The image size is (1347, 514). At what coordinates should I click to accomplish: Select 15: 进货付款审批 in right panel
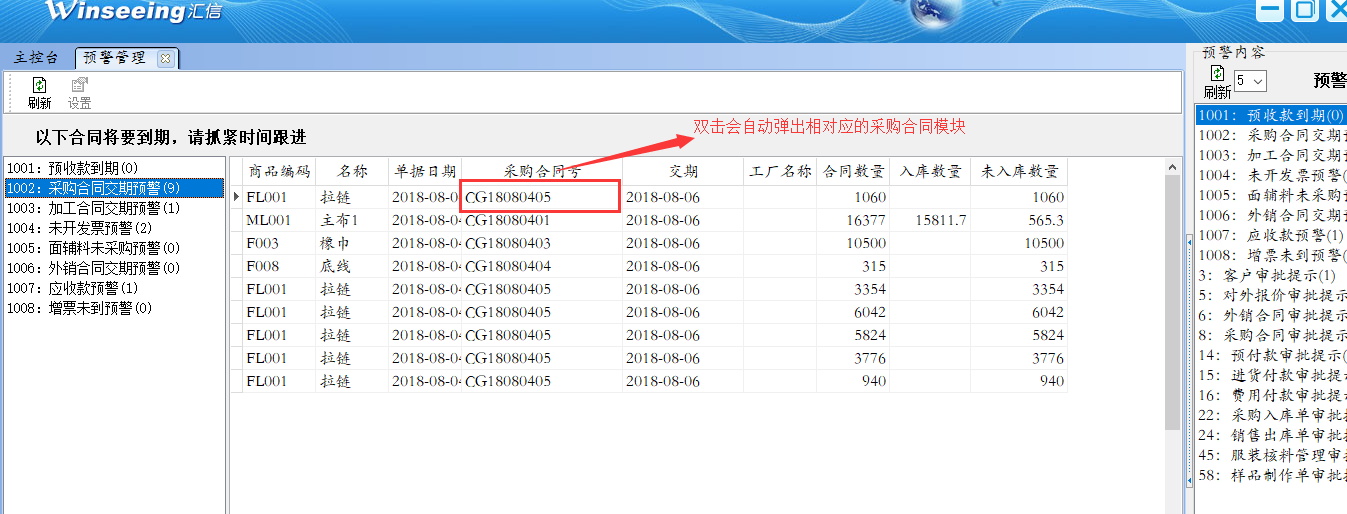click(x=1271, y=375)
